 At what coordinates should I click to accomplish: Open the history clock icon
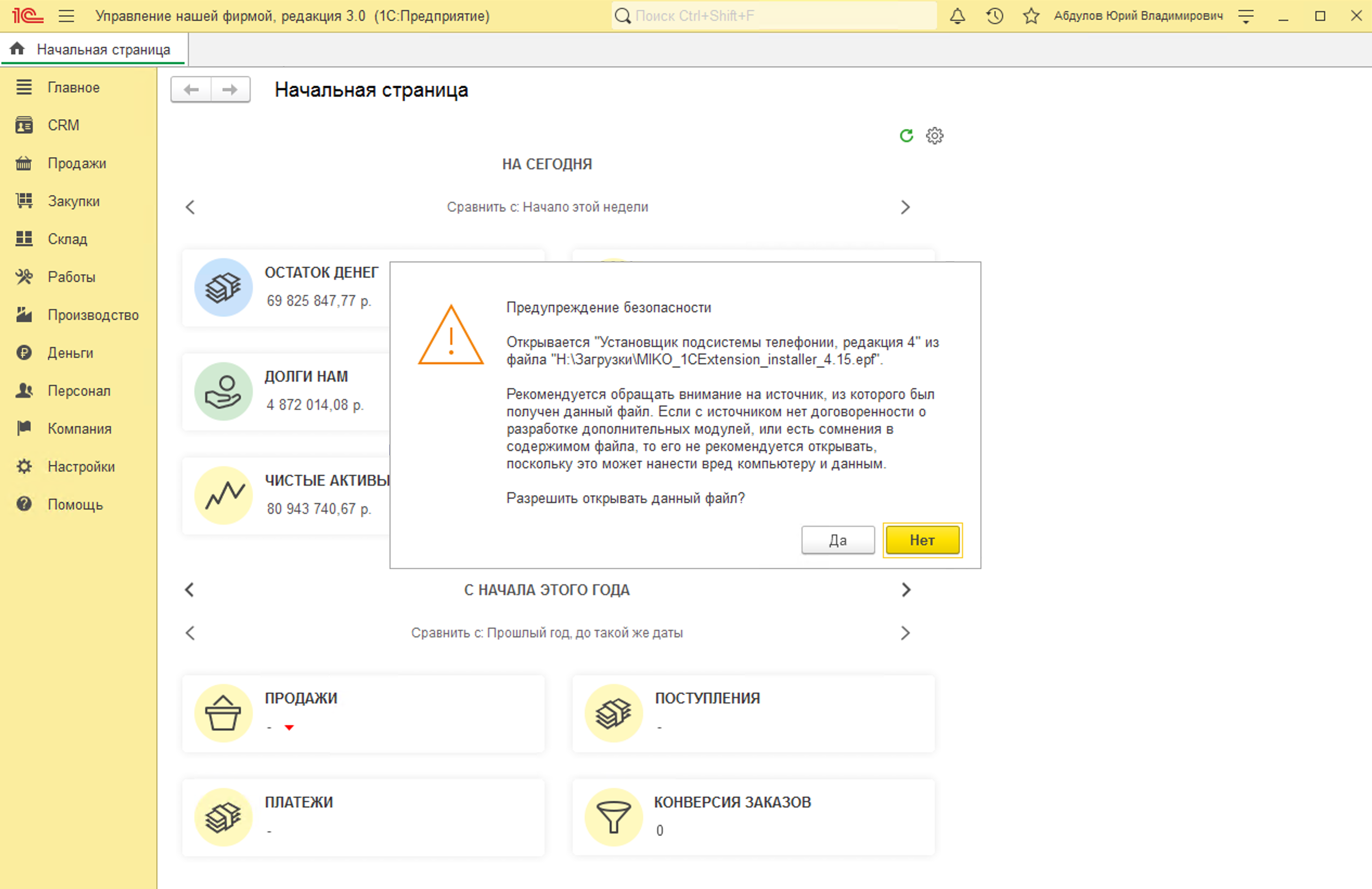pyautogui.click(x=995, y=16)
